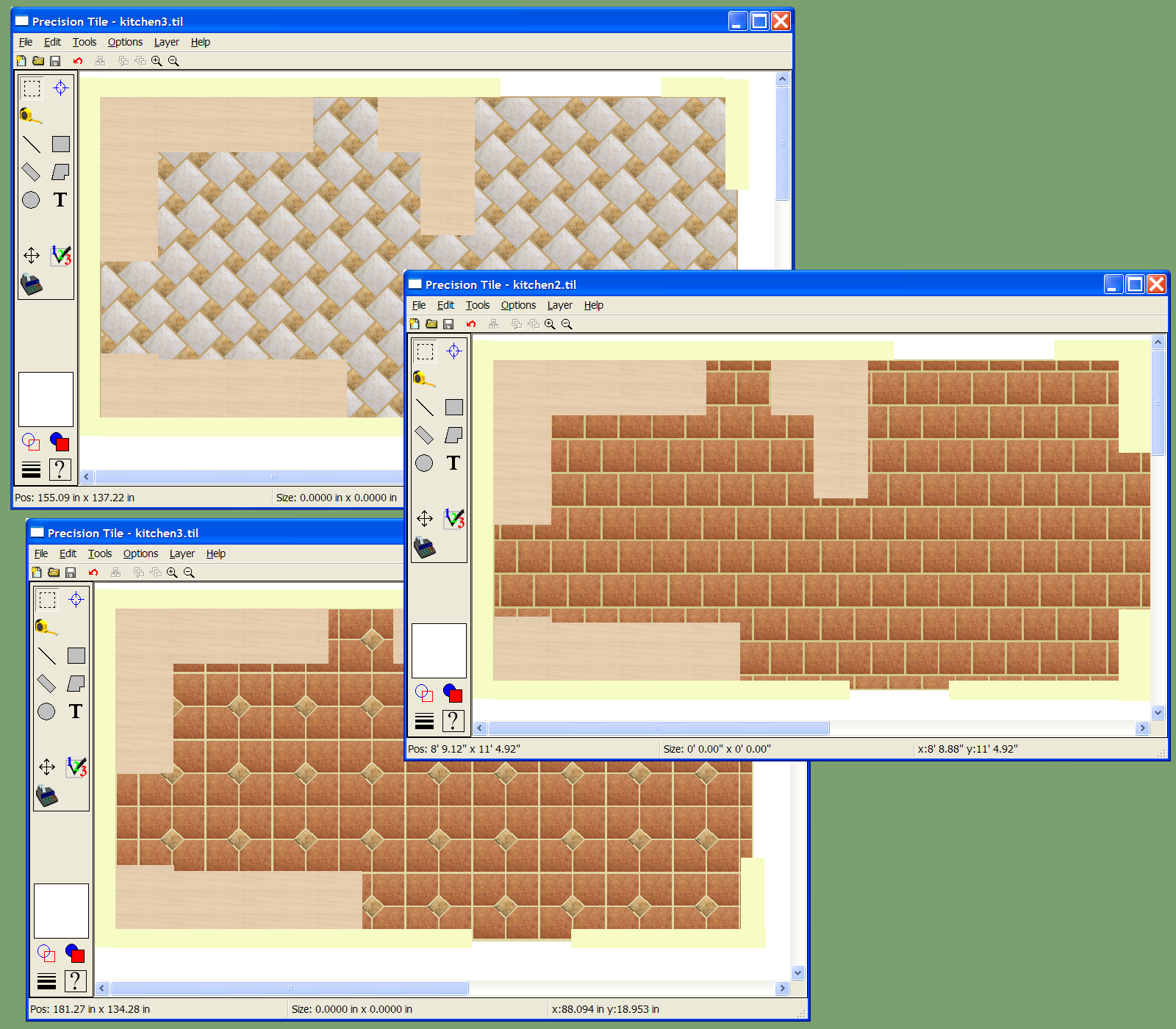Toggle outline shapes mode in kitchen2.til

pos(424,693)
